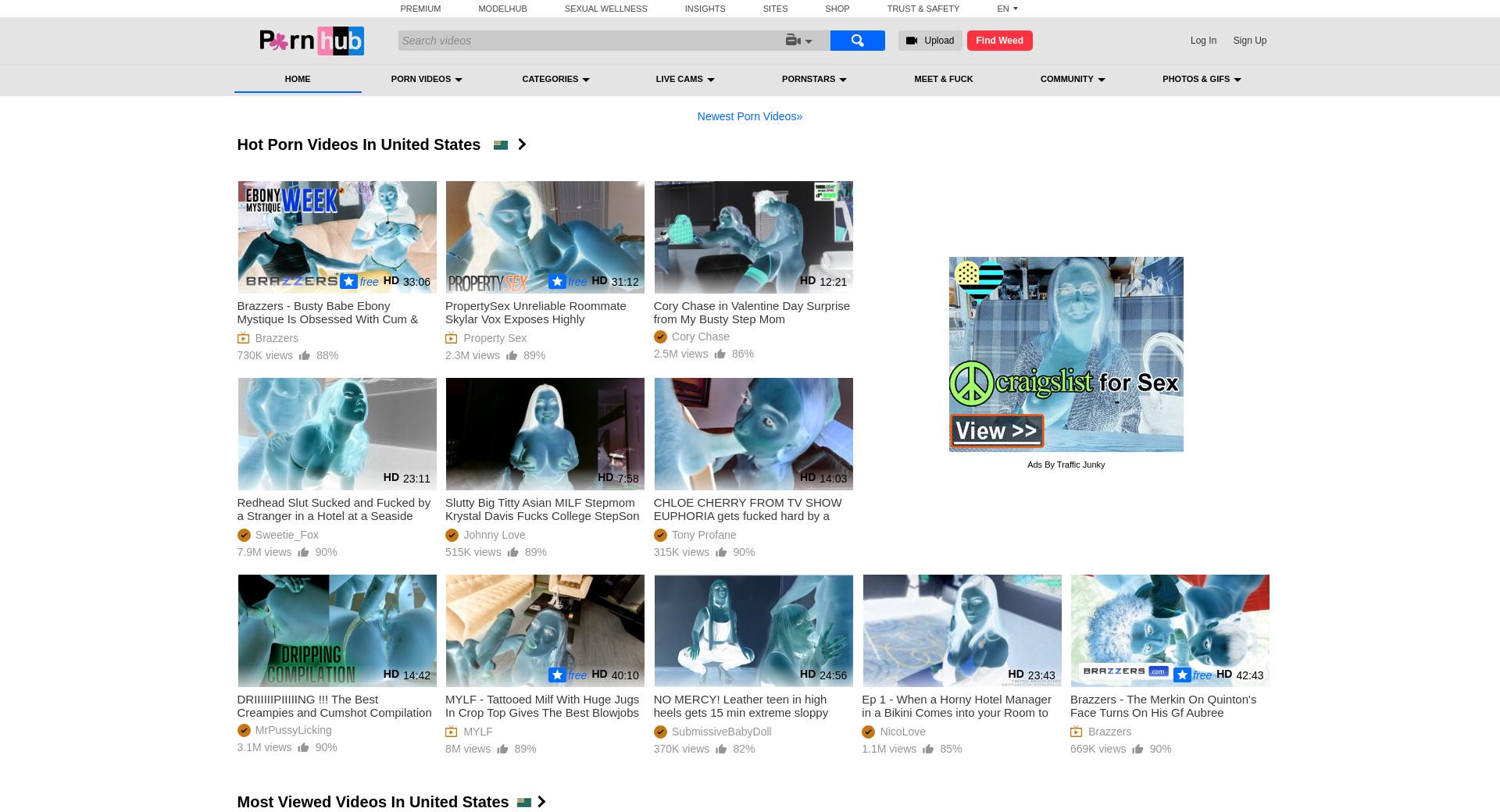Click Ads By Traffic Junky label

[1066, 465]
